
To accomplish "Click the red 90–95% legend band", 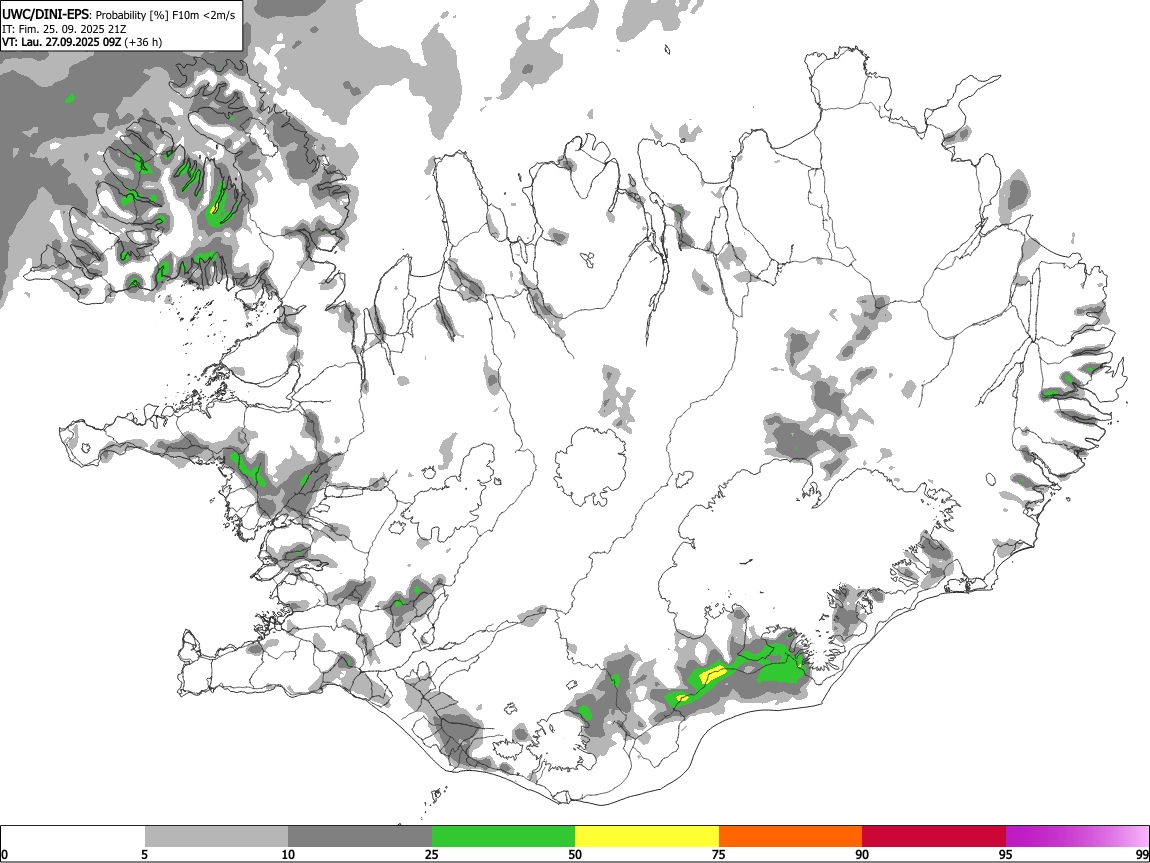I will pos(934,836).
